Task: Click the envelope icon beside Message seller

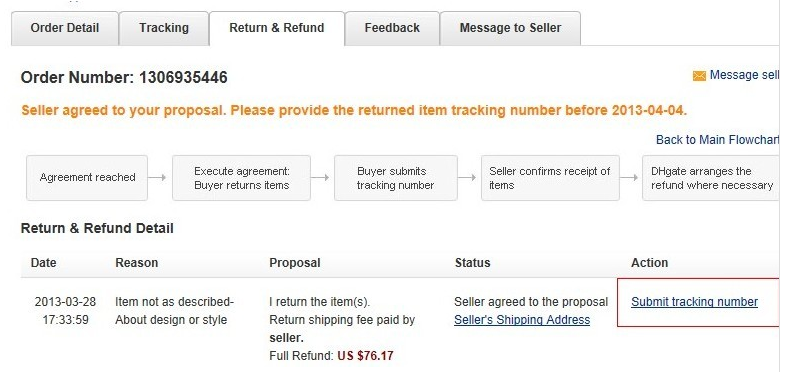Action: [699, 76]
